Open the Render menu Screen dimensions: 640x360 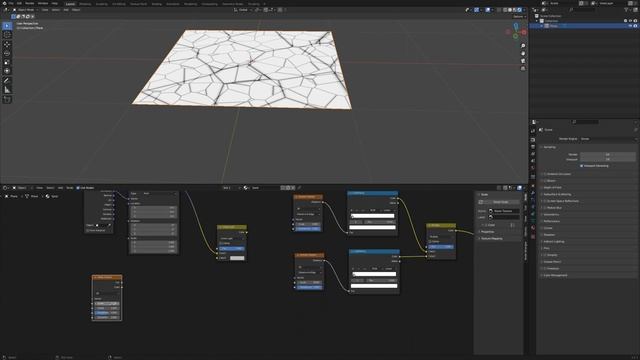pos(30,3)
